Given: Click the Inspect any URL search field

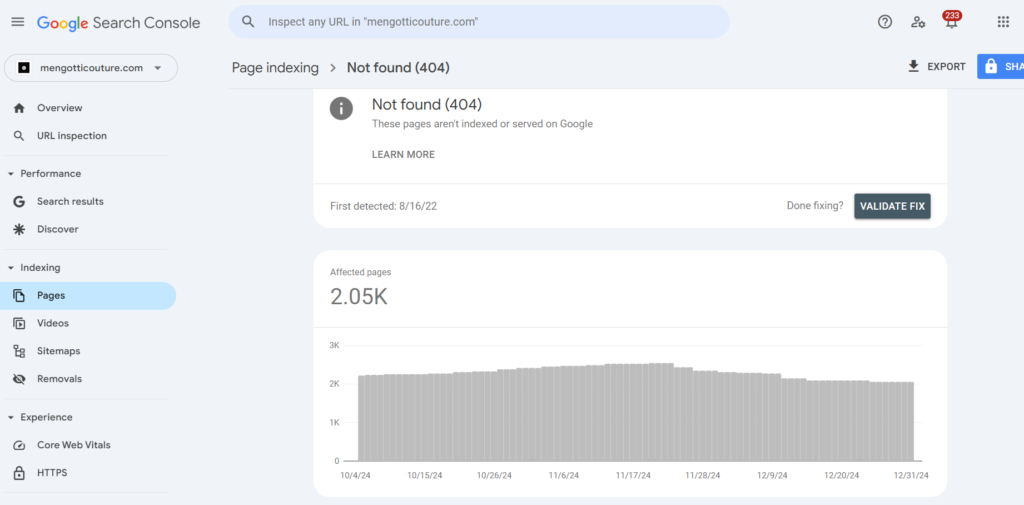Looking at the screenshot, I should [479, 22].
